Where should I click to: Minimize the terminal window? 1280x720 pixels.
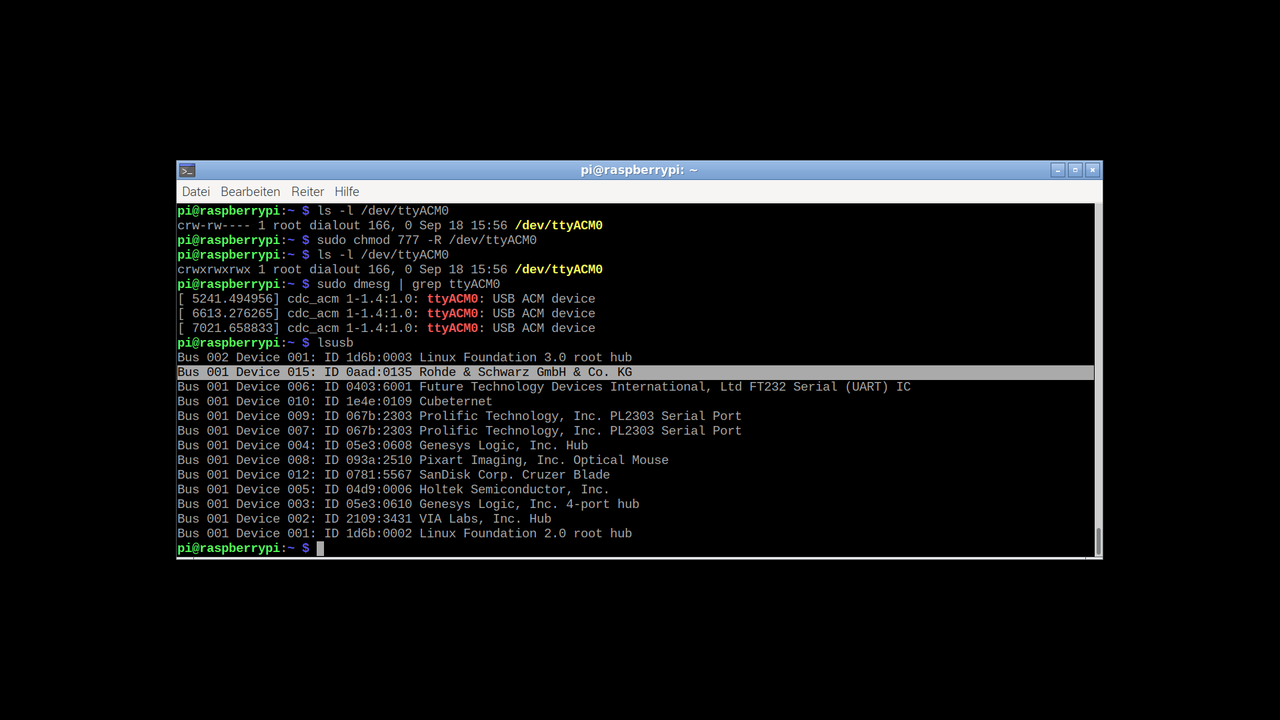[1058, 170]
